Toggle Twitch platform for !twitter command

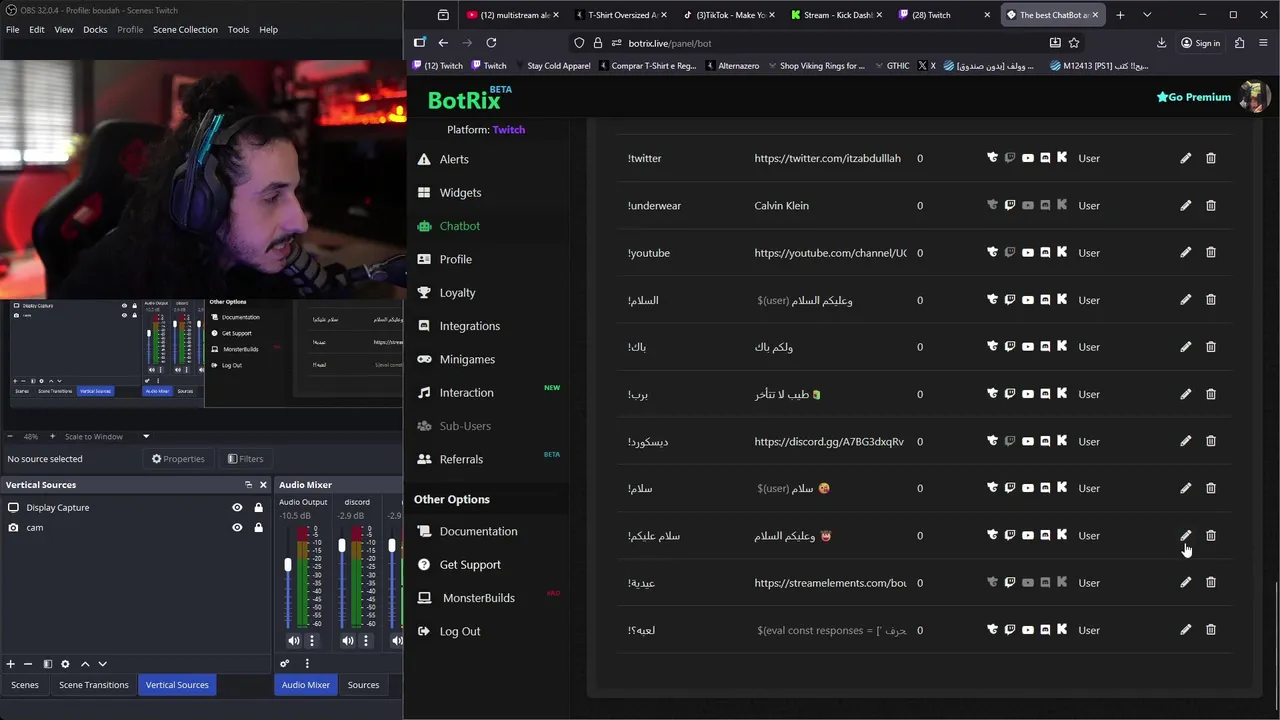(1010, 158)
